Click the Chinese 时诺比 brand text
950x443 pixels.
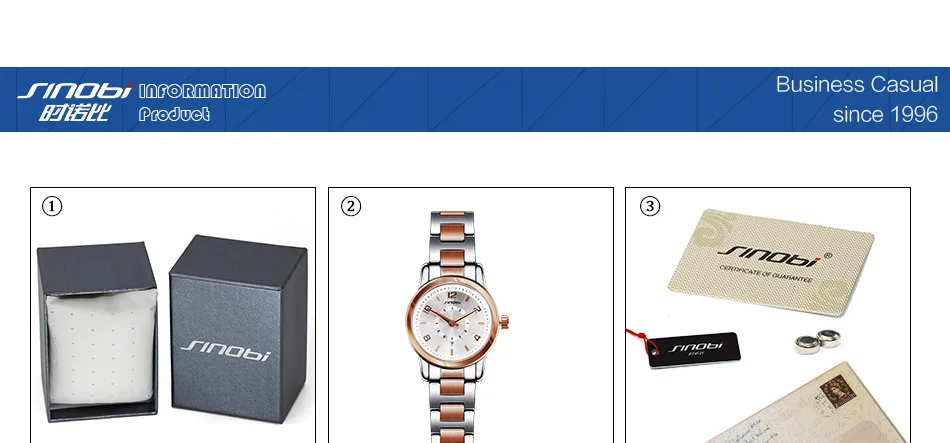coord(75,113)
